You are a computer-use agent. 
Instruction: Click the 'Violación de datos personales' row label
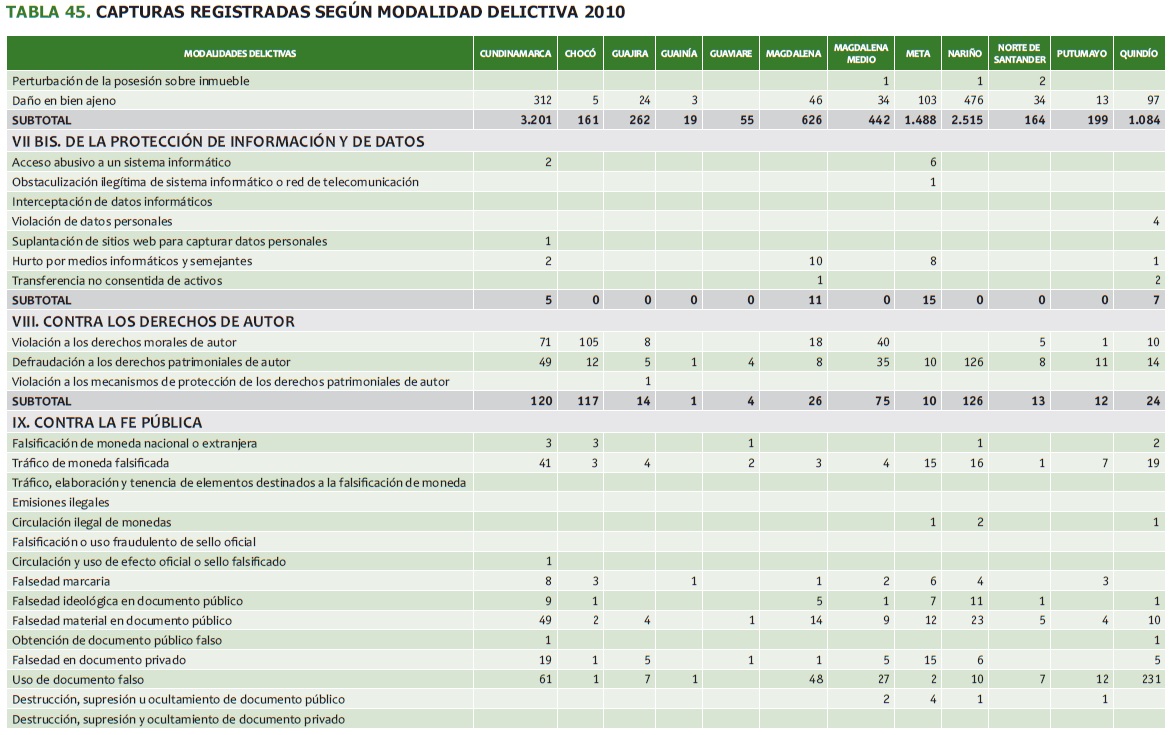point(92,221)
